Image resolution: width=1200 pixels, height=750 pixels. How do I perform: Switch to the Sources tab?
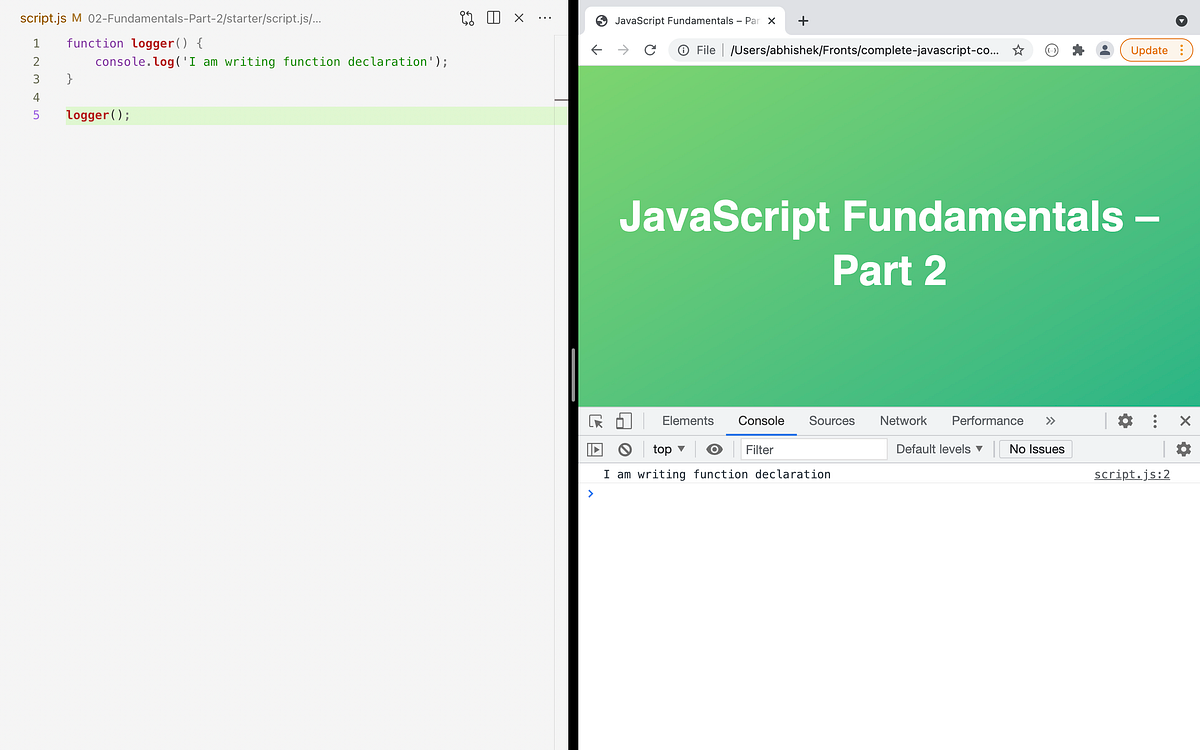coord(831,421)
